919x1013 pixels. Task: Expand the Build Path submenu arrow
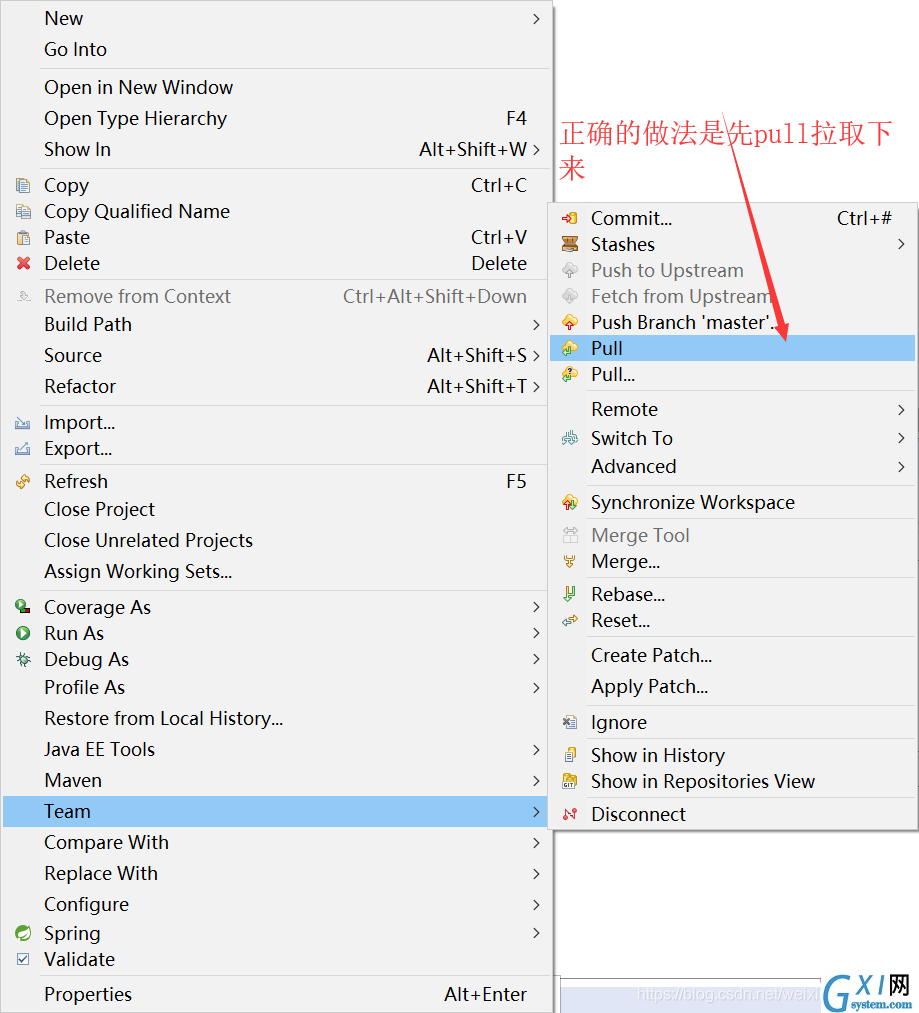pyautogui.click(x=536, y=324)
